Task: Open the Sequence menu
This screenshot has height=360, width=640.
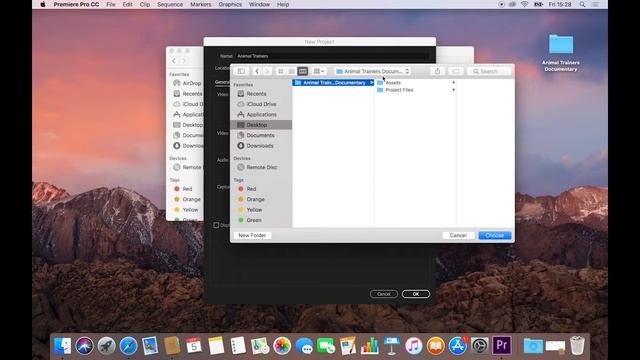Action: pos(170,4)
